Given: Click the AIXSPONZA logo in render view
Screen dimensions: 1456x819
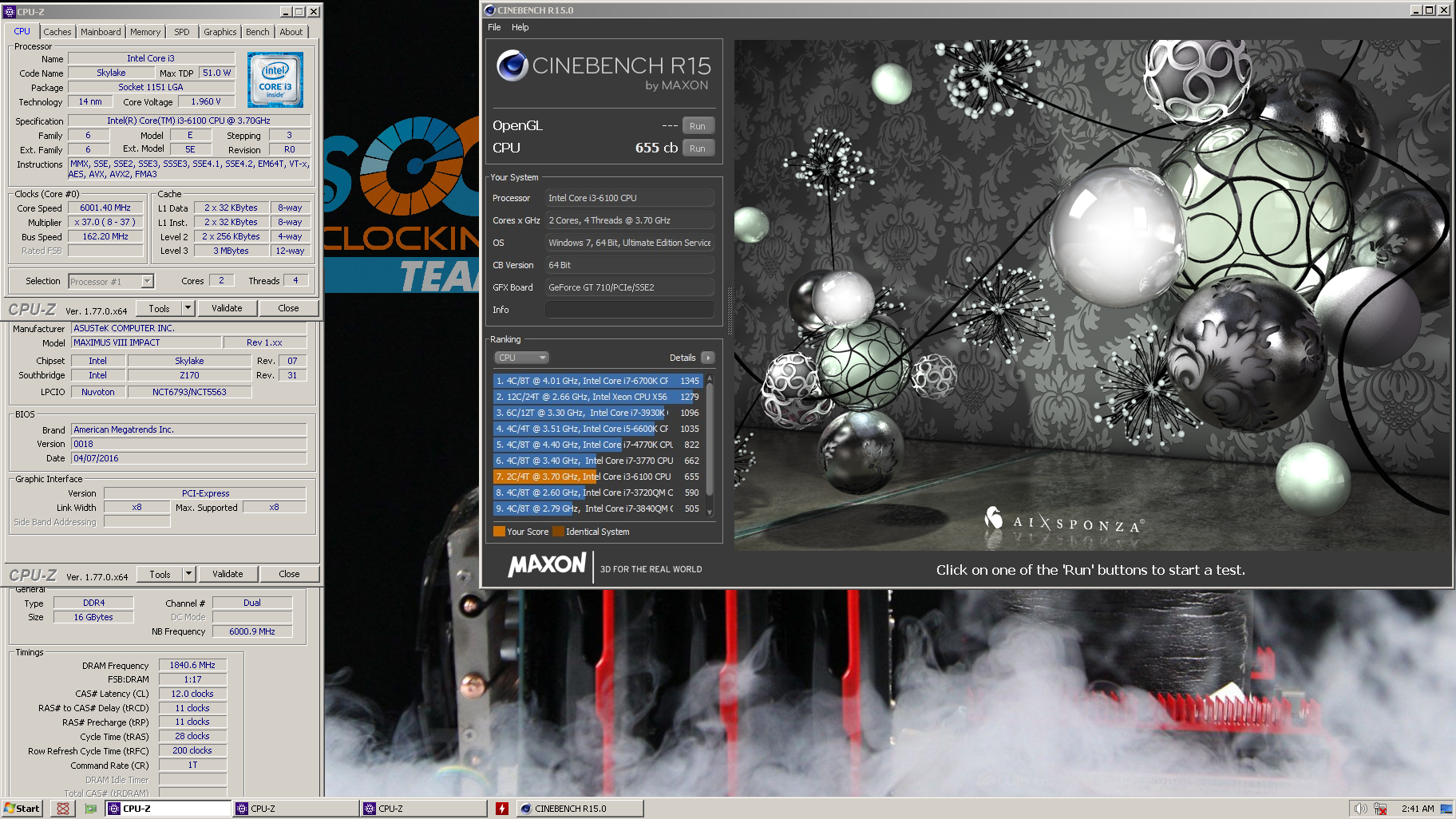Looking at the screenshot, I should coord(1066,521).
